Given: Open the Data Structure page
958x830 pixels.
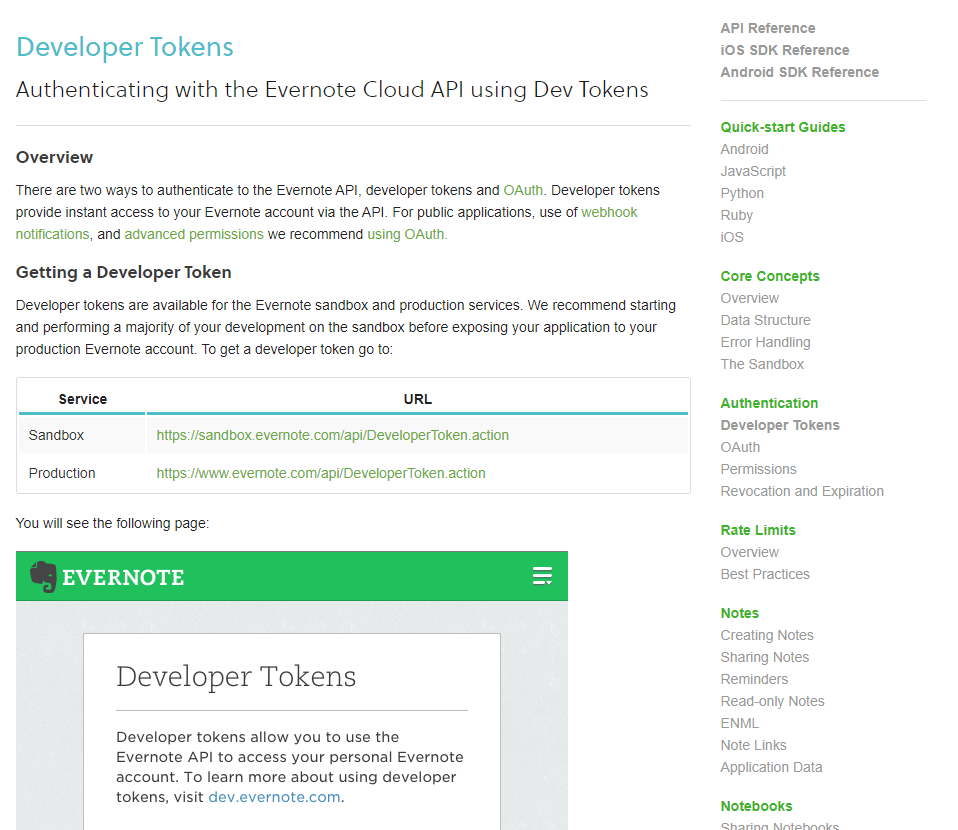Looking at the screenshot, I should [x=765, y=320].
